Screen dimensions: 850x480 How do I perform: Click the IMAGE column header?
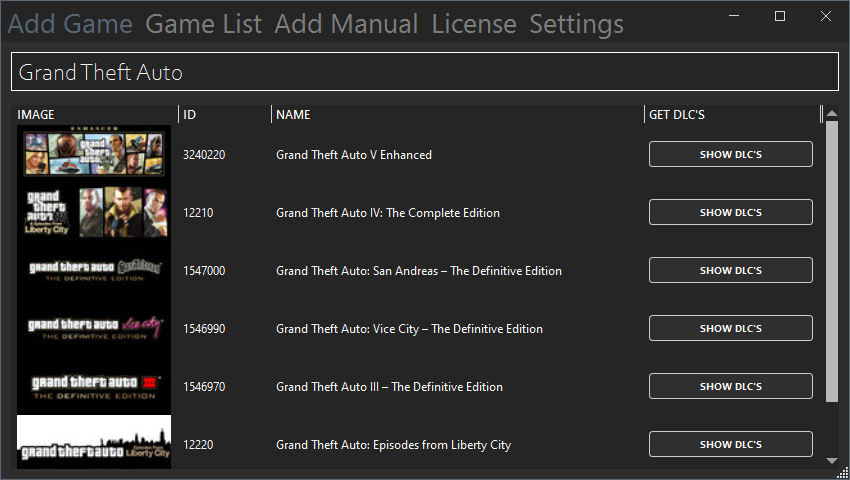[x=36, y=115]
